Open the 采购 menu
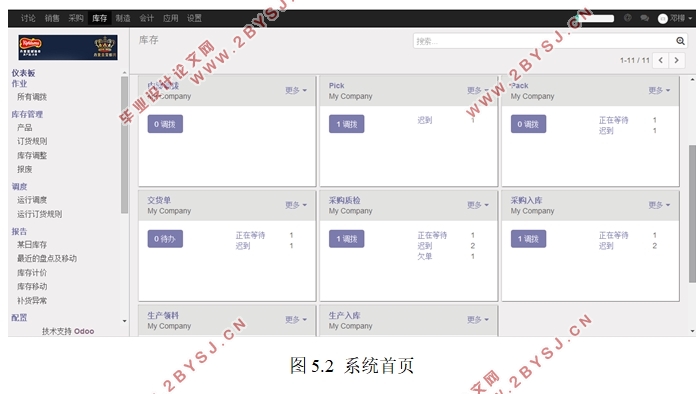 [x=76, y=18]
